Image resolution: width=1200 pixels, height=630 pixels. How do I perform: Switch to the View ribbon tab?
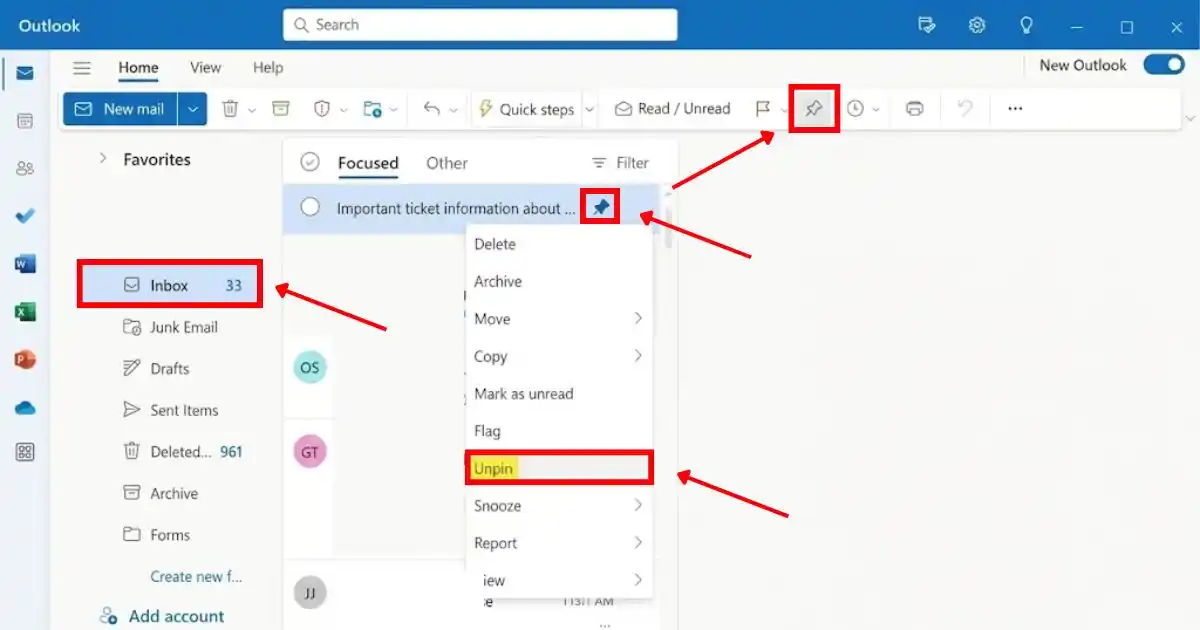tap(205, 68)
